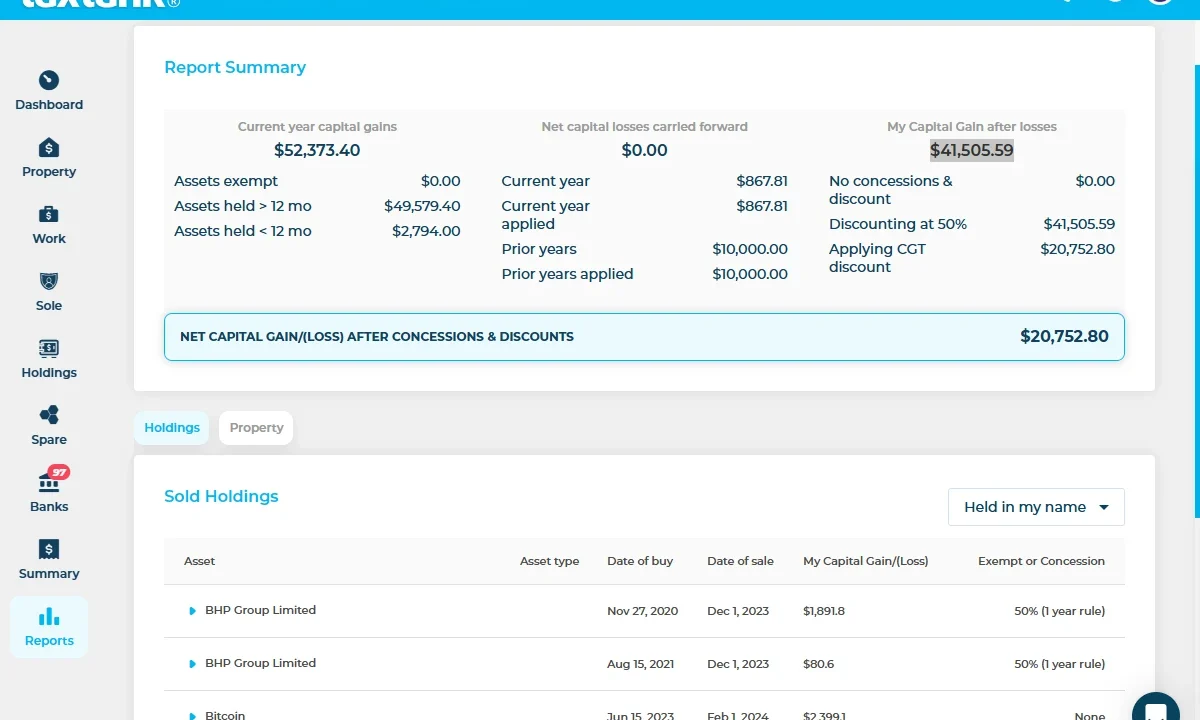The image size is (1200, 720).
Task: Open the Work briefcase icon
Action: coord(49,215)
